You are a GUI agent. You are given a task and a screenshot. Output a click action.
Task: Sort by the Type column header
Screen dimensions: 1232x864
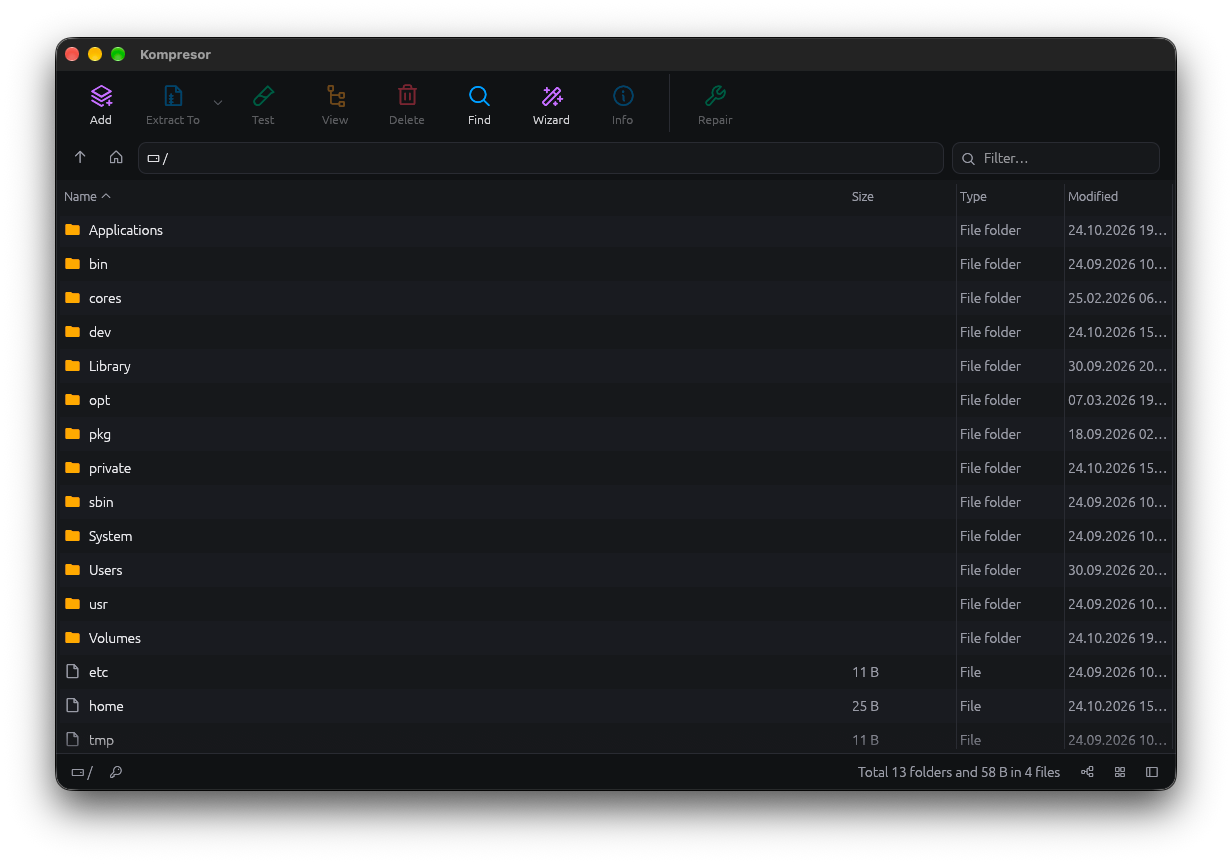click(x=973, y=197)
